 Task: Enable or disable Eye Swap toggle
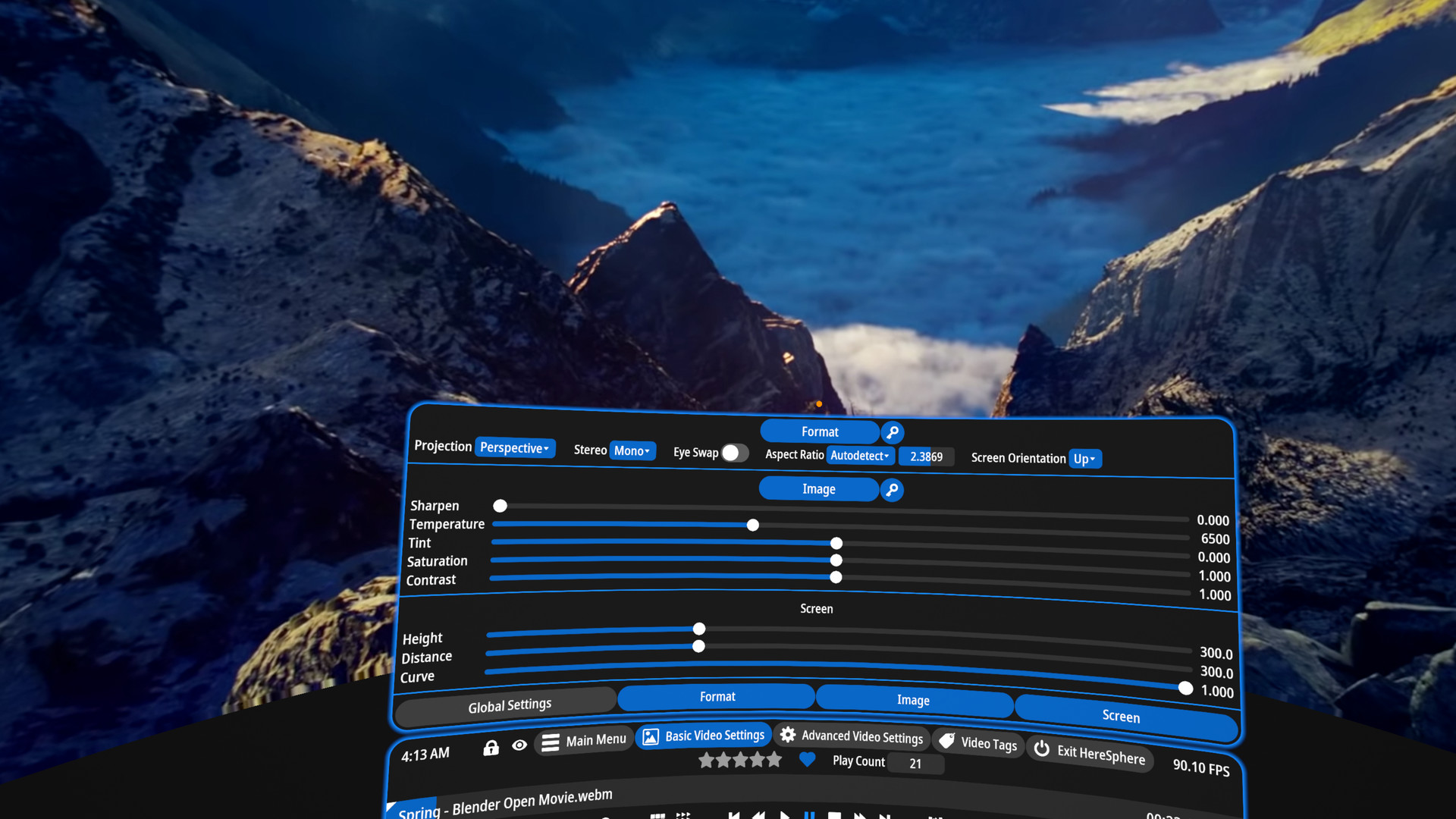pyautogui.click(x=735, y=453)
